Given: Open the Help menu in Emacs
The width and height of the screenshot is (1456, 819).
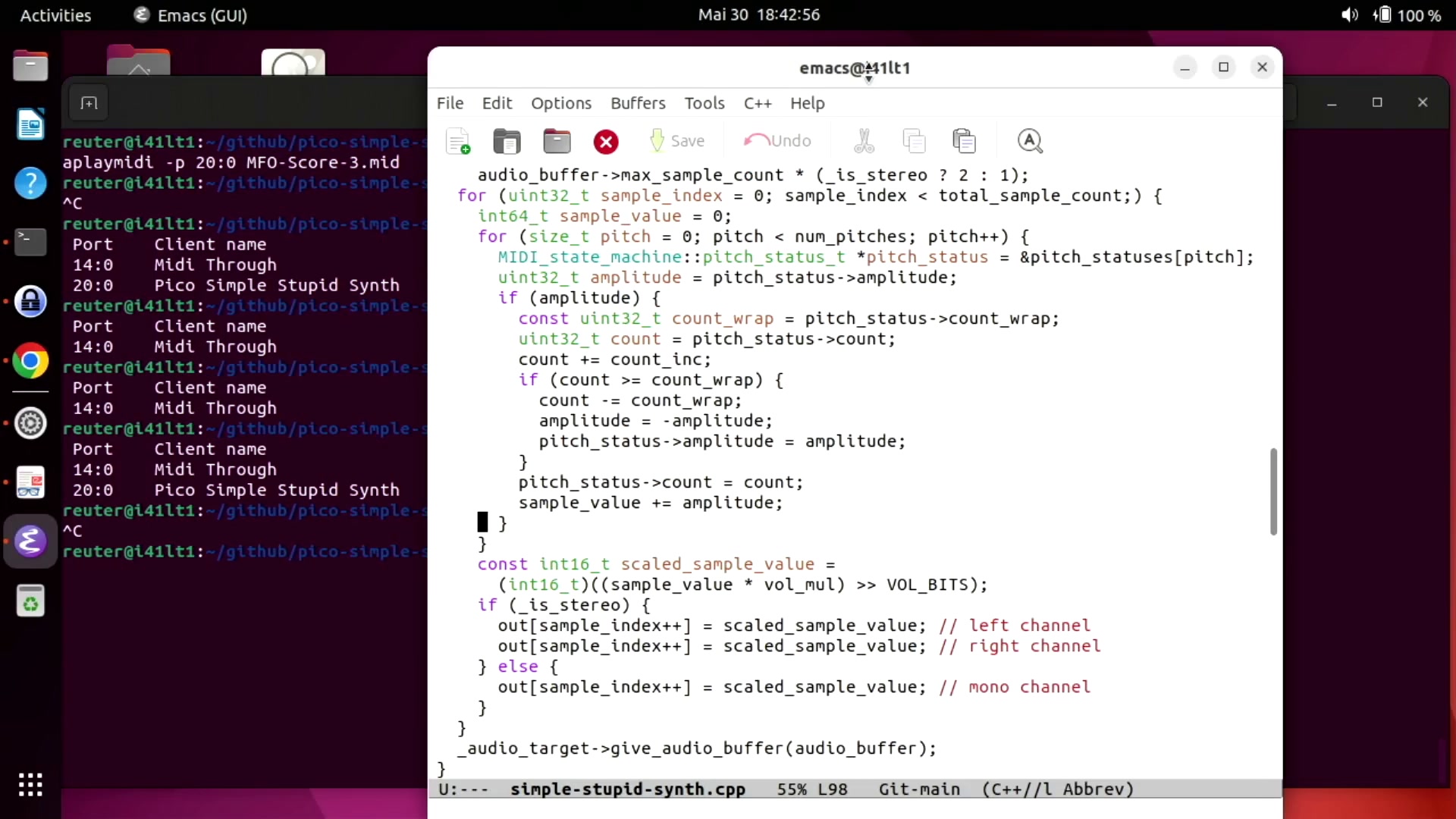Looking at the screenshot, I should pyautogui.click(x=807, y=103).
